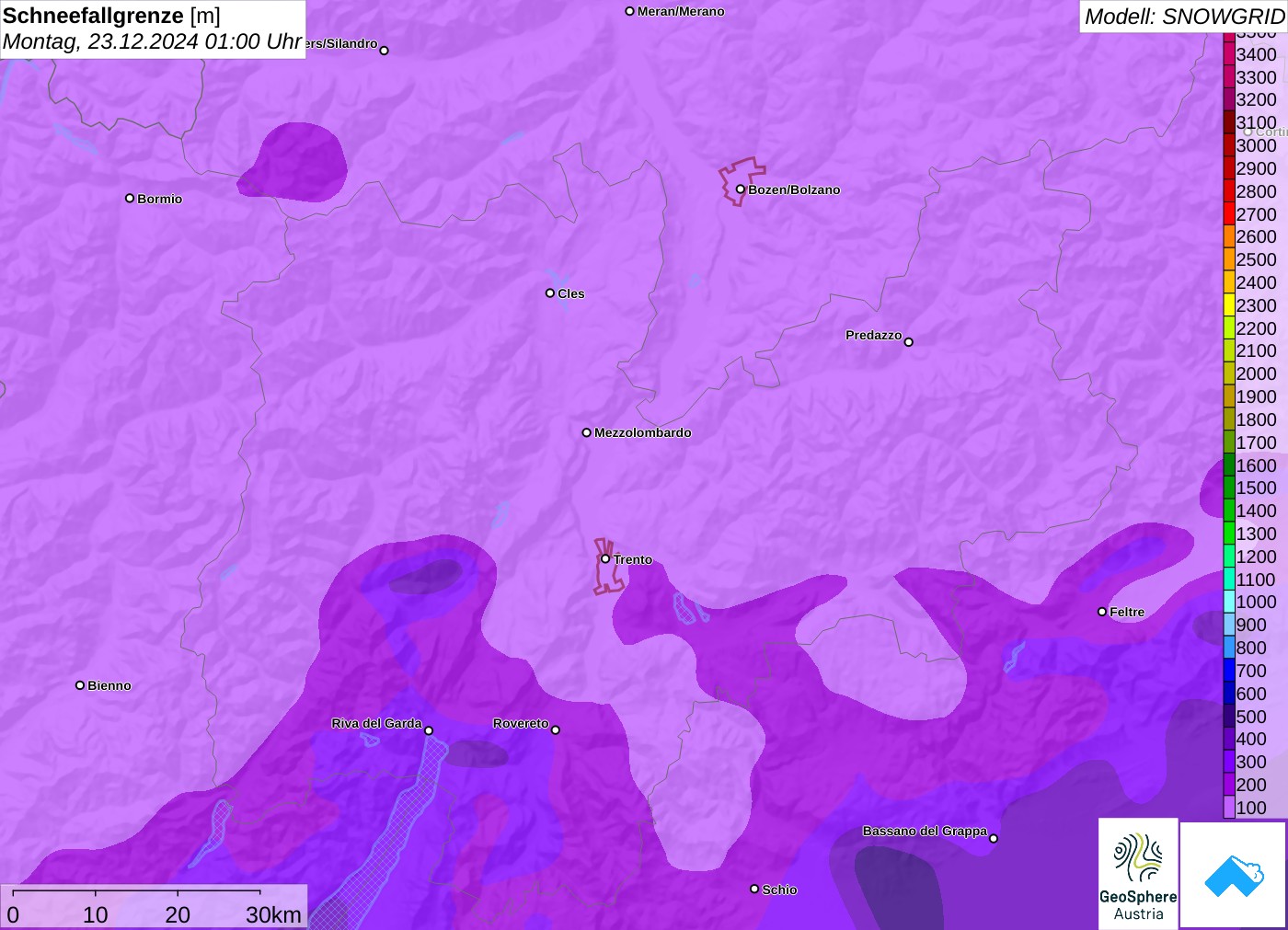Click the 700 blue legend swatch
Screen dimensions: 1288x930
[1229, 671]
